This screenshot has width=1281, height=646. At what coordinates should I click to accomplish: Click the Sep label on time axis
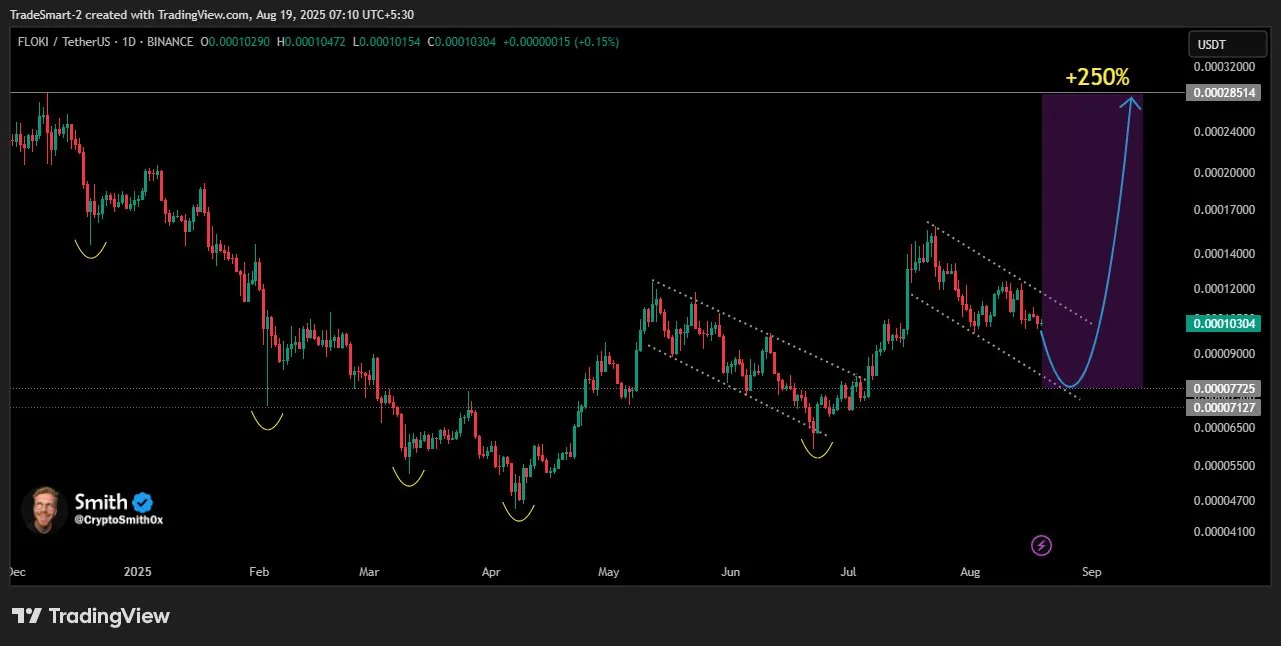coord(1091,572)
